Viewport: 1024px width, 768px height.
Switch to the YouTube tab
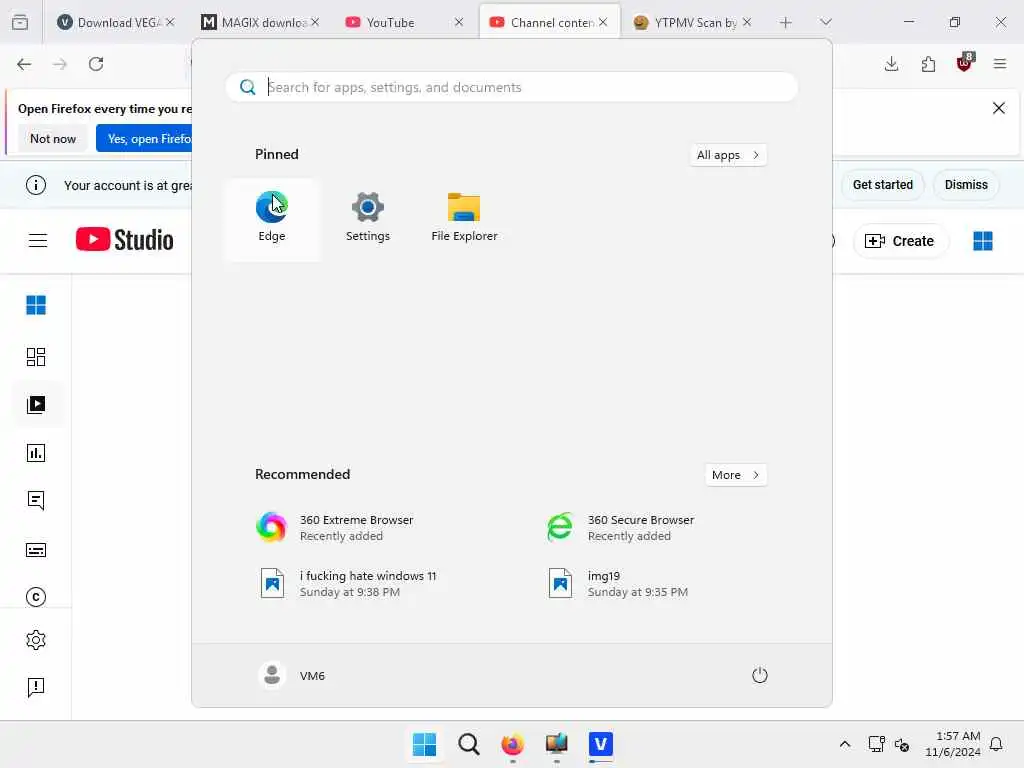coord(404,22)
